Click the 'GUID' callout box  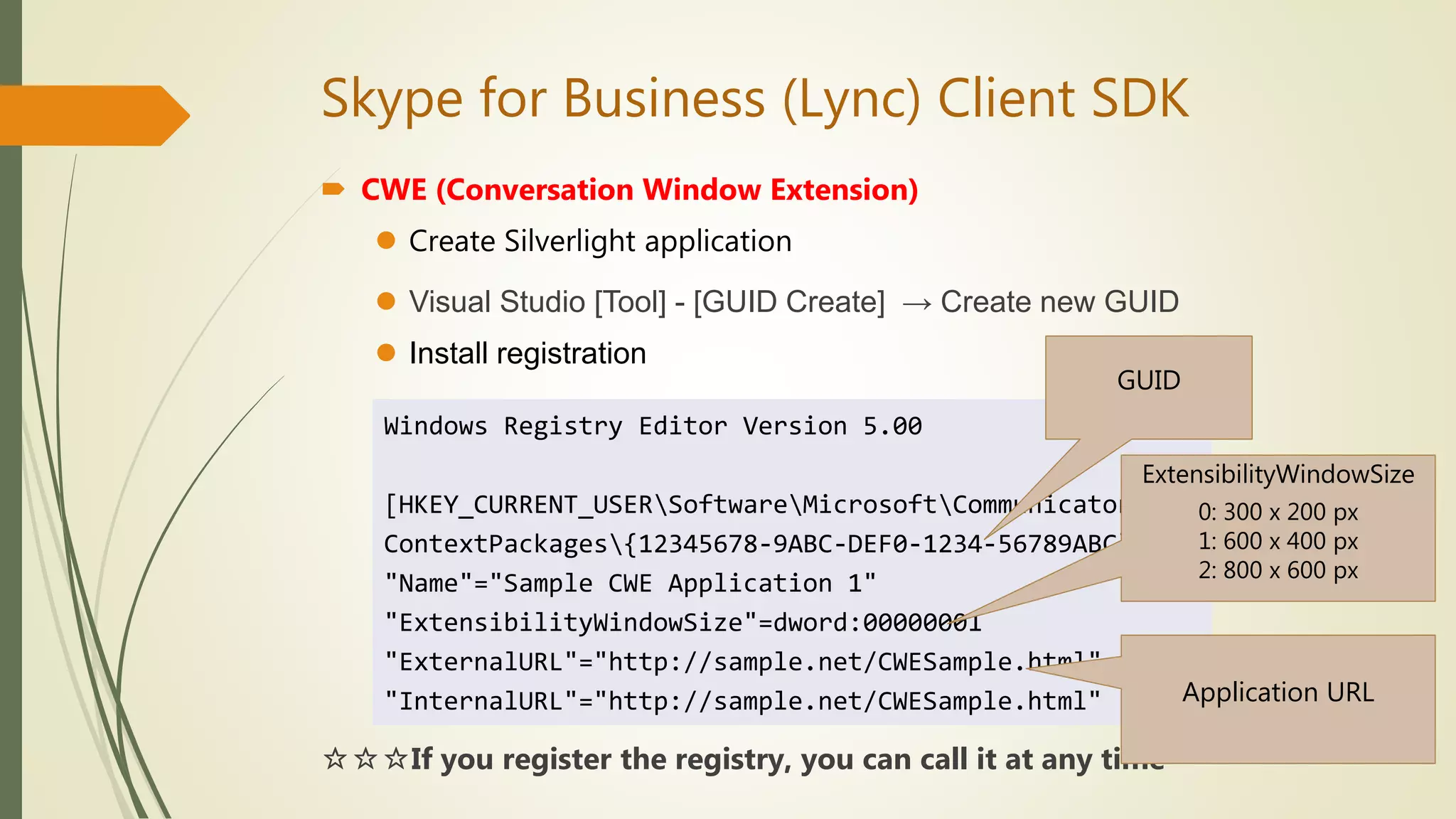coord(1148,387)
